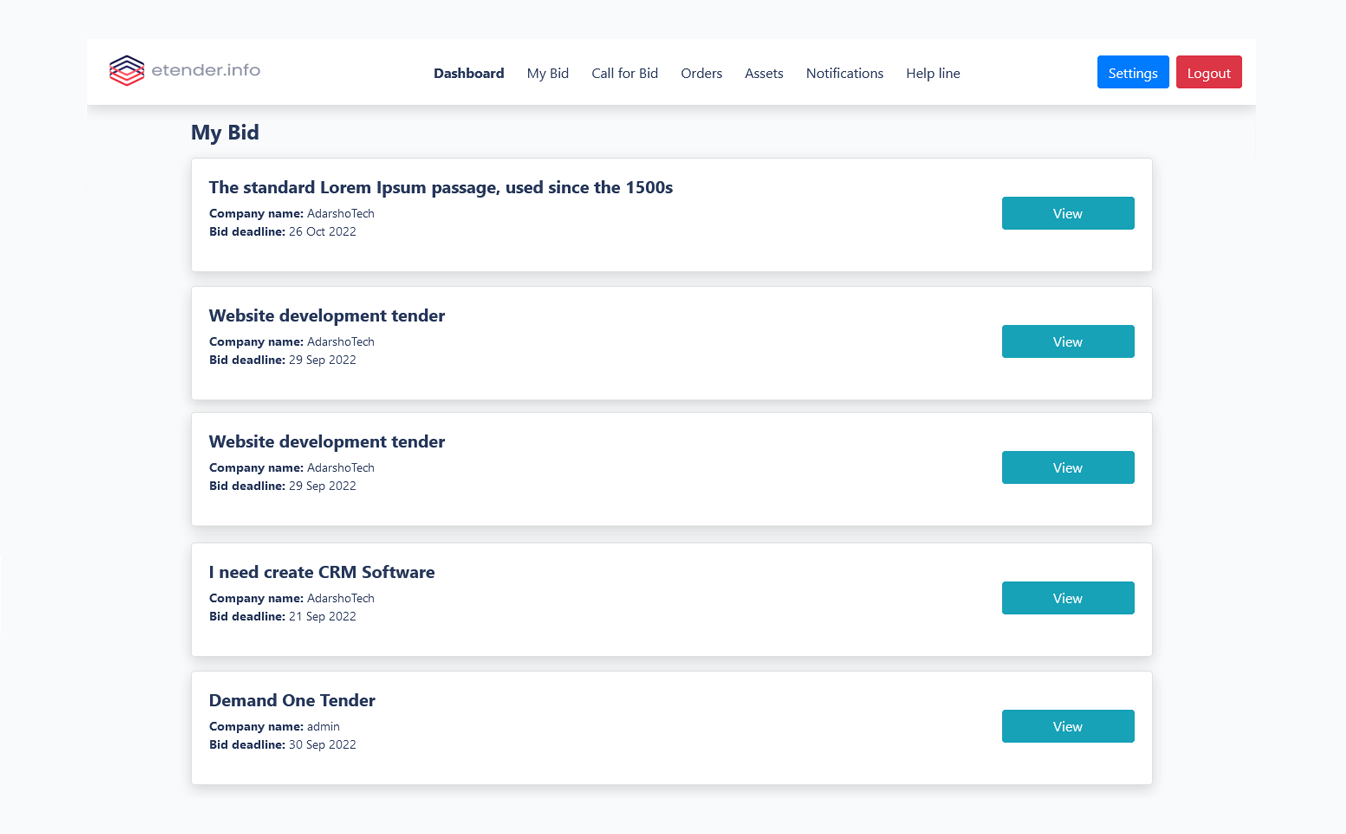The height and width of the screenshot is (834, 1346).
Task: Click company name 'admin'
Action: point(324,726)
